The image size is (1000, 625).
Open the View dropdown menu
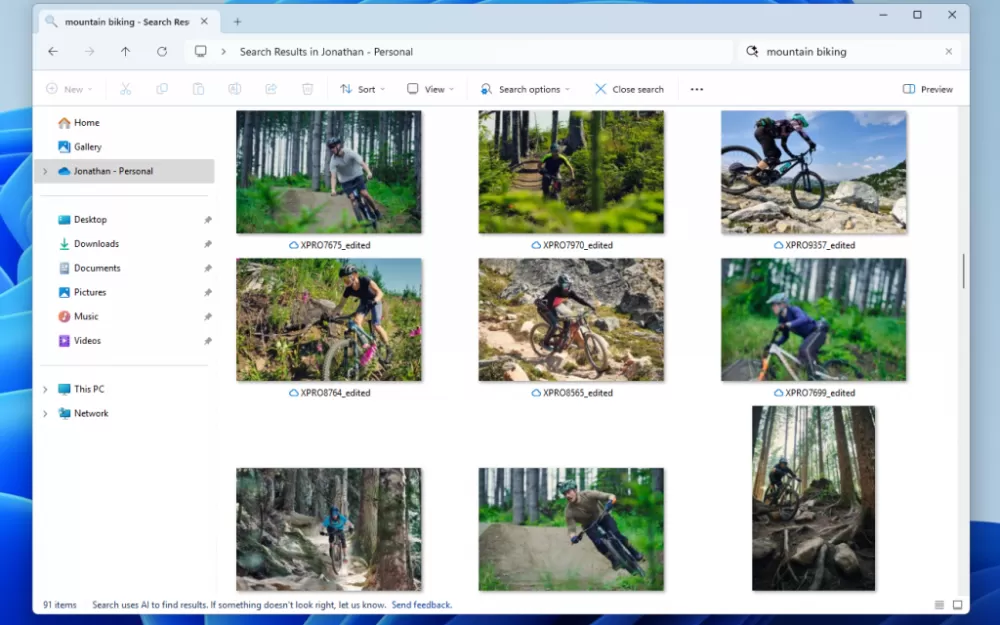click(430, 89)
